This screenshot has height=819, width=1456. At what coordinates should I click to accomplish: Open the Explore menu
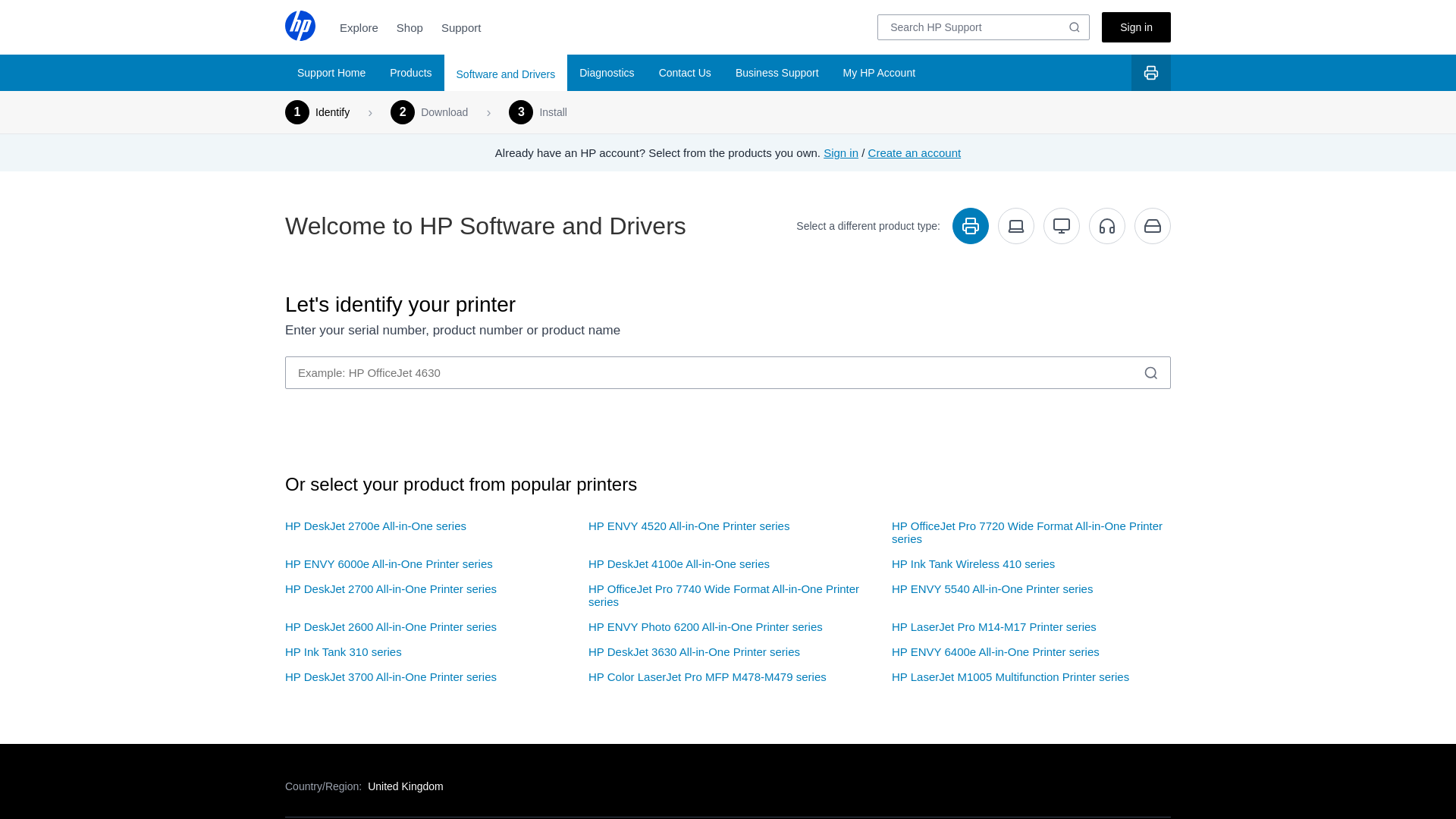[359, 28]
